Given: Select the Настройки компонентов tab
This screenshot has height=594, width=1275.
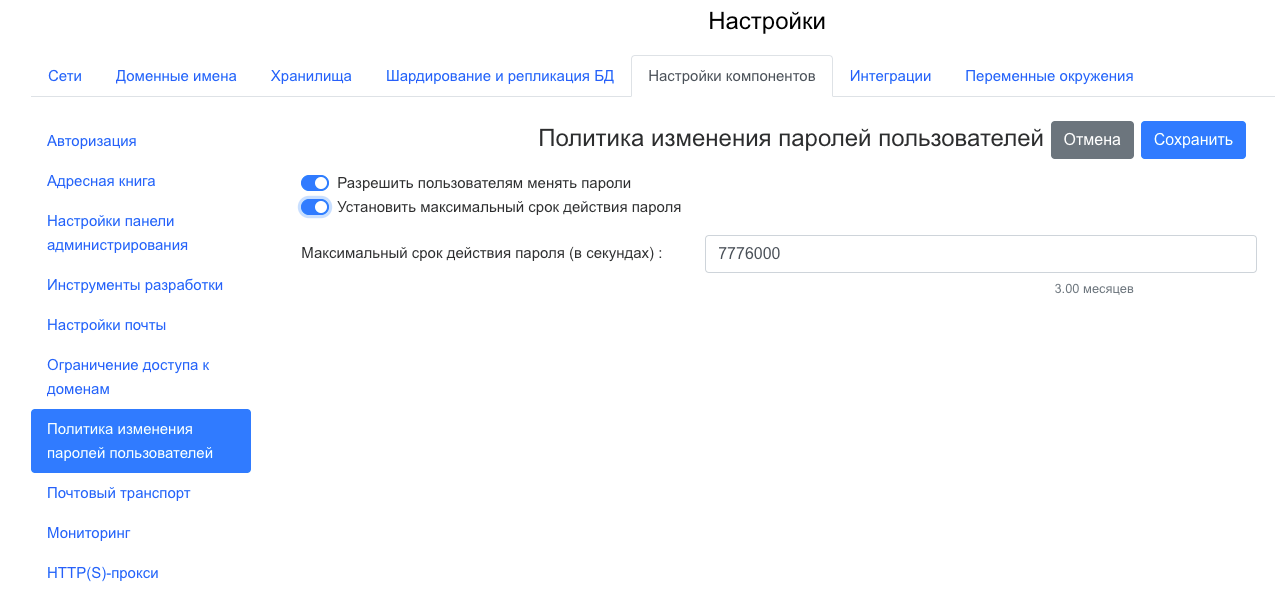Looking at the screenshot, I should (x=732, y=76).
